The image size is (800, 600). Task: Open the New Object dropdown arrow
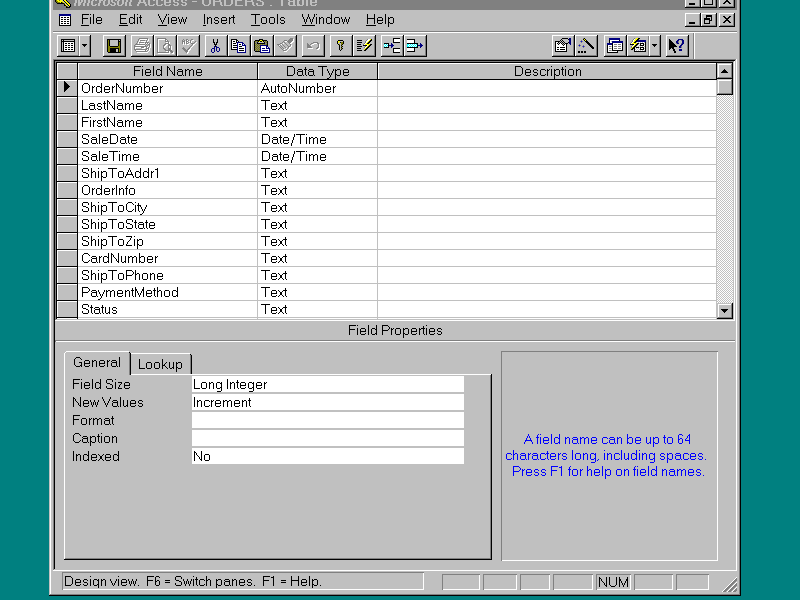click(x=654, y=46)
